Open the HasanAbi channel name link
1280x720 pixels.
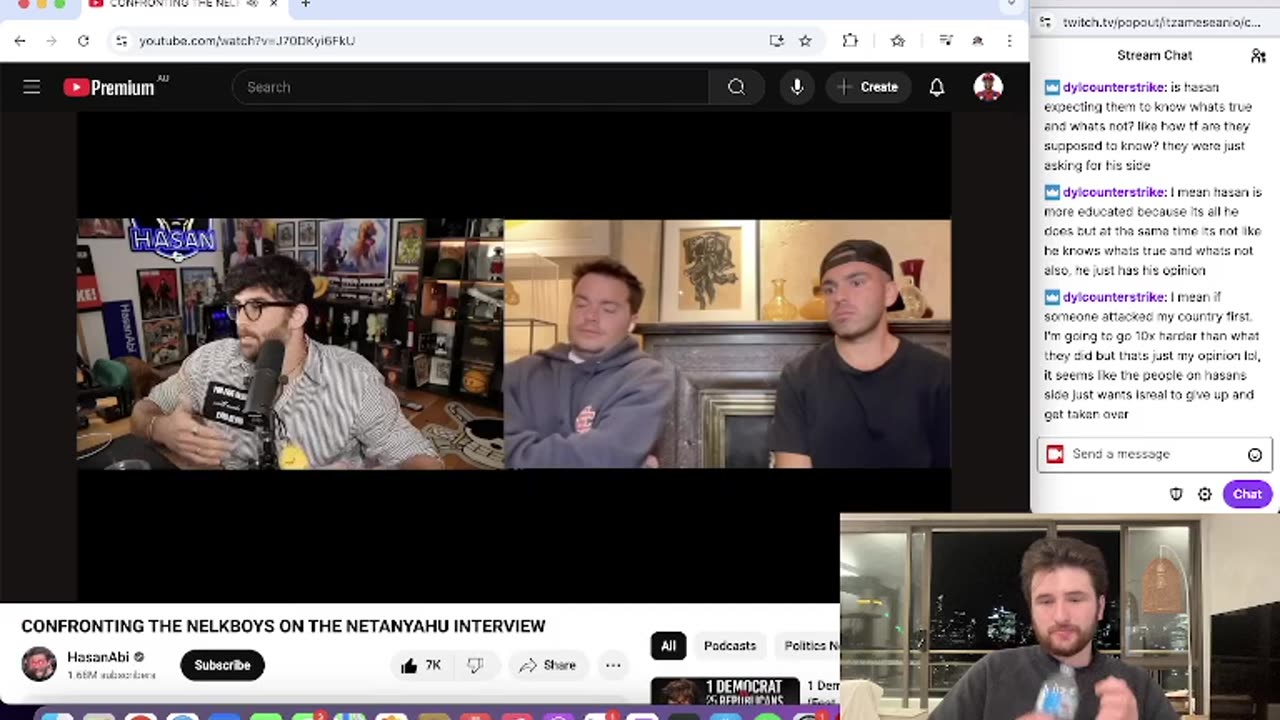(98, 657)
